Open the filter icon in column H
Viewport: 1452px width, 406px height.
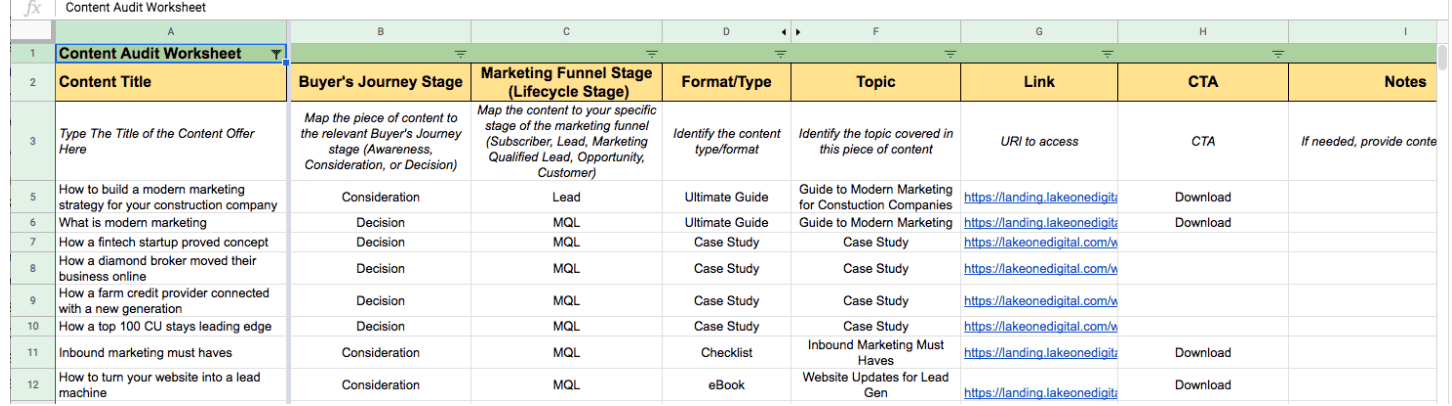pos(1278,54)
